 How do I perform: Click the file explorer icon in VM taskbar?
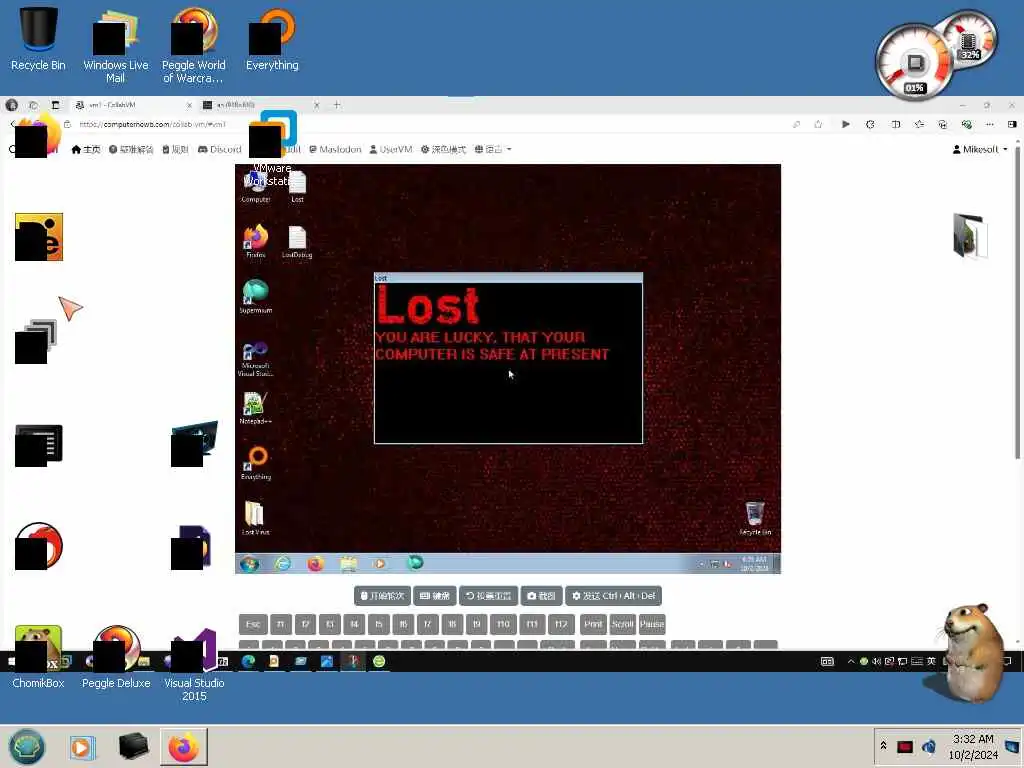(x=348, y=563)
